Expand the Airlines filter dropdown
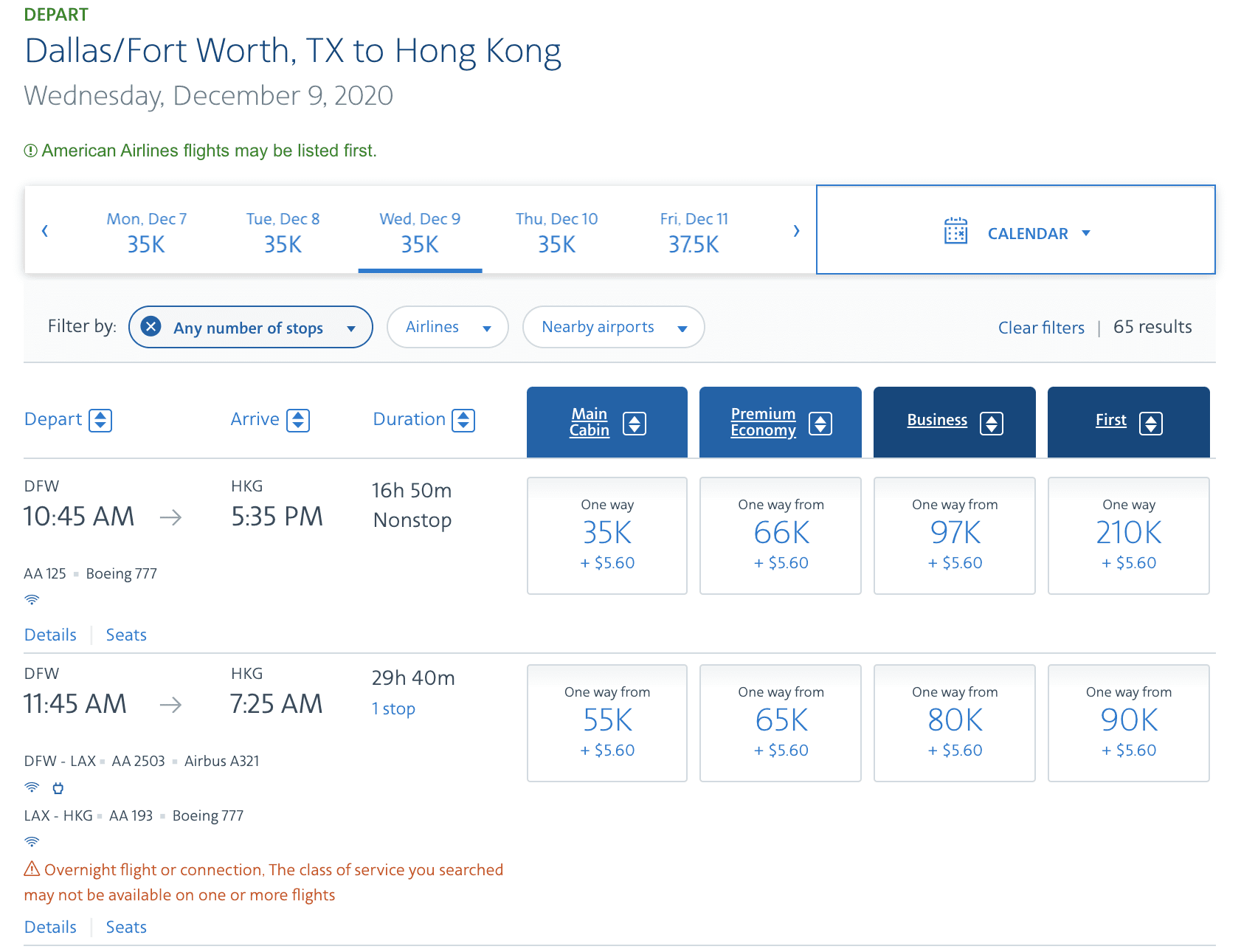The width and height of the screenshot is (1241, 952). 447,327
